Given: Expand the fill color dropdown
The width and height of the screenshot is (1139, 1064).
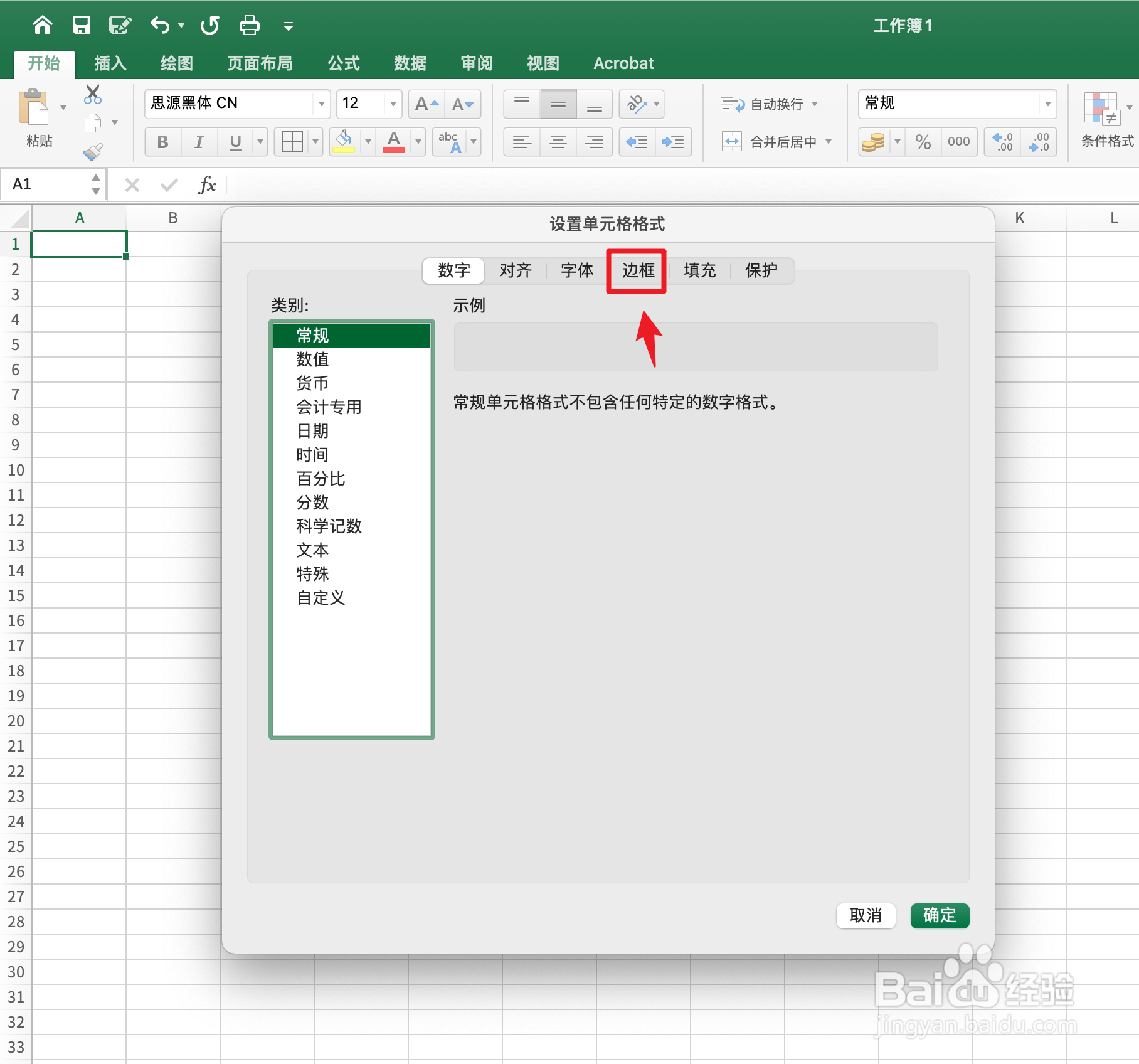Looking at the screenshot, I should pos(367,141).
